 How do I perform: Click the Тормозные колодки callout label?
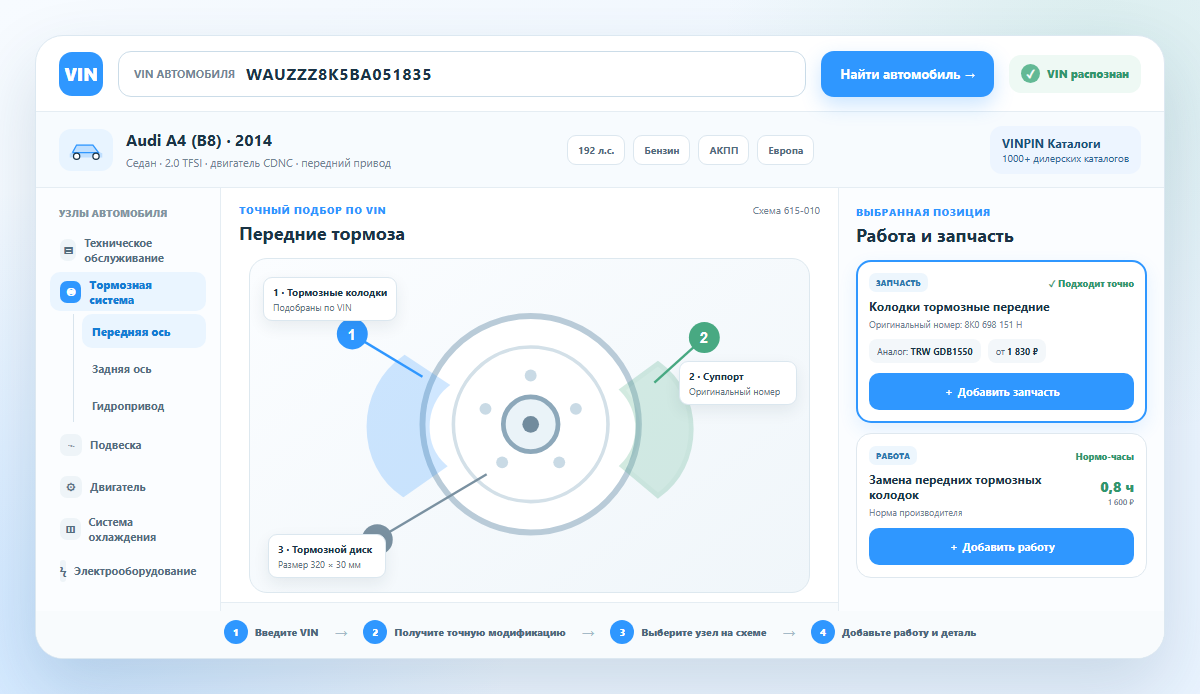click(x=329, y=299)
